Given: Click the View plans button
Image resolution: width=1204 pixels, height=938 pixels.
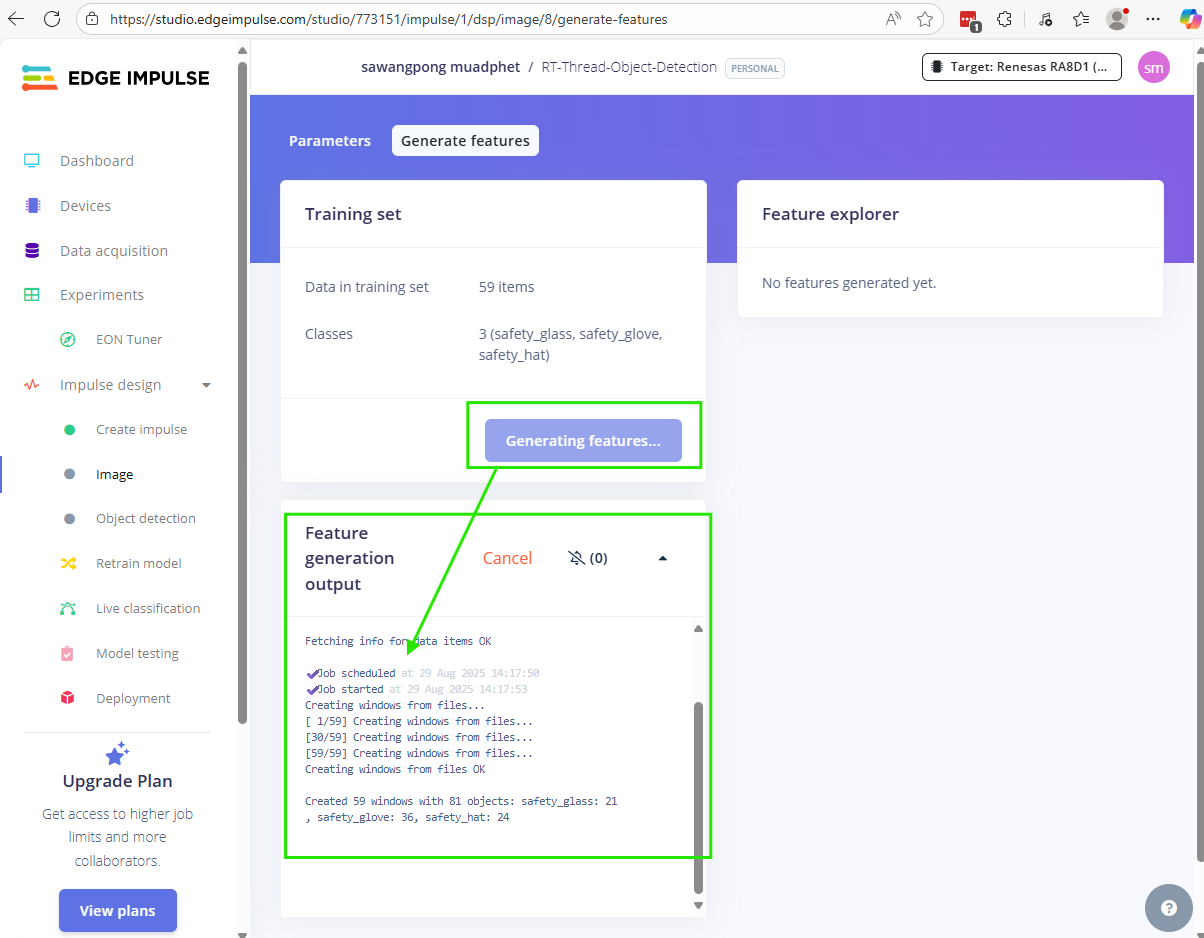Looking at the screenshot, I should pyautogui.click(x=117, y=911).
